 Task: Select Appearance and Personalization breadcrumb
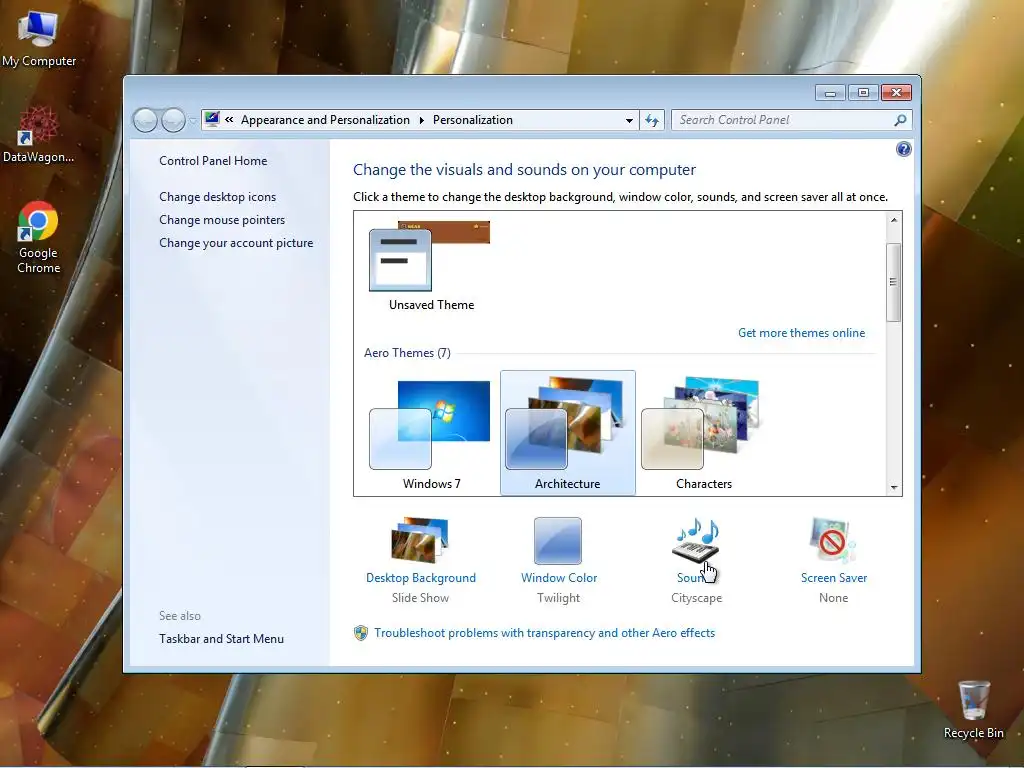pos(325,120)
